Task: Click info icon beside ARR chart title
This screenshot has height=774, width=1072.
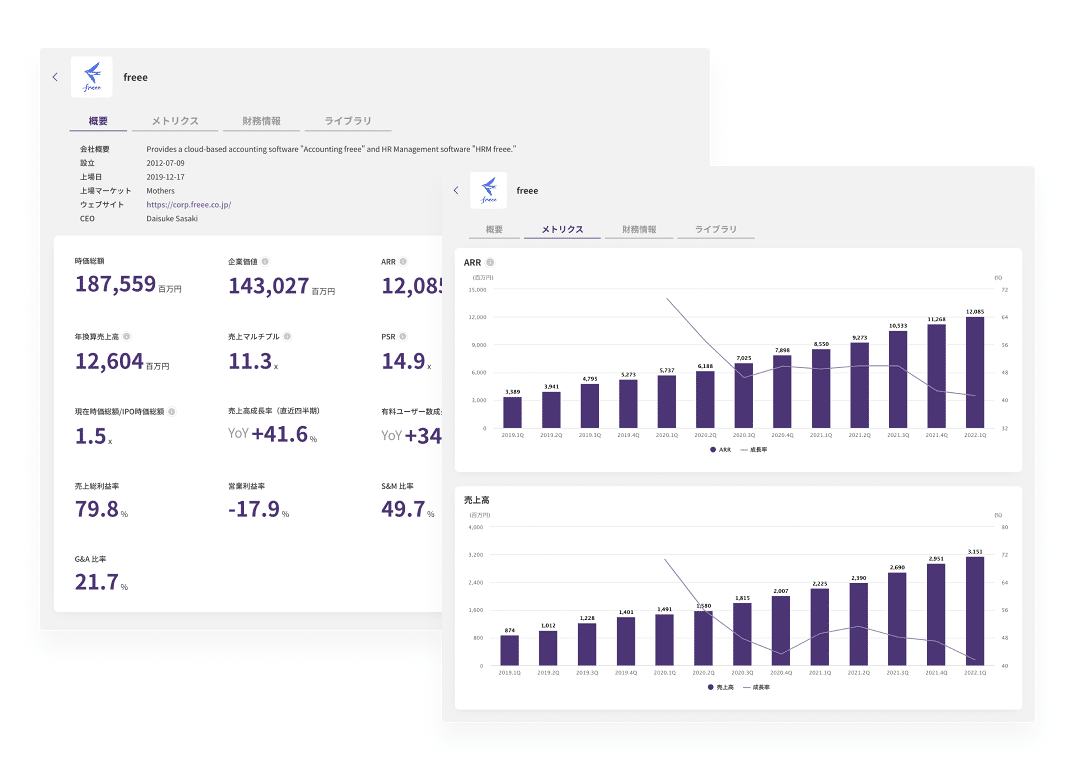Action: pyautogui.click(x=490, y=263)
